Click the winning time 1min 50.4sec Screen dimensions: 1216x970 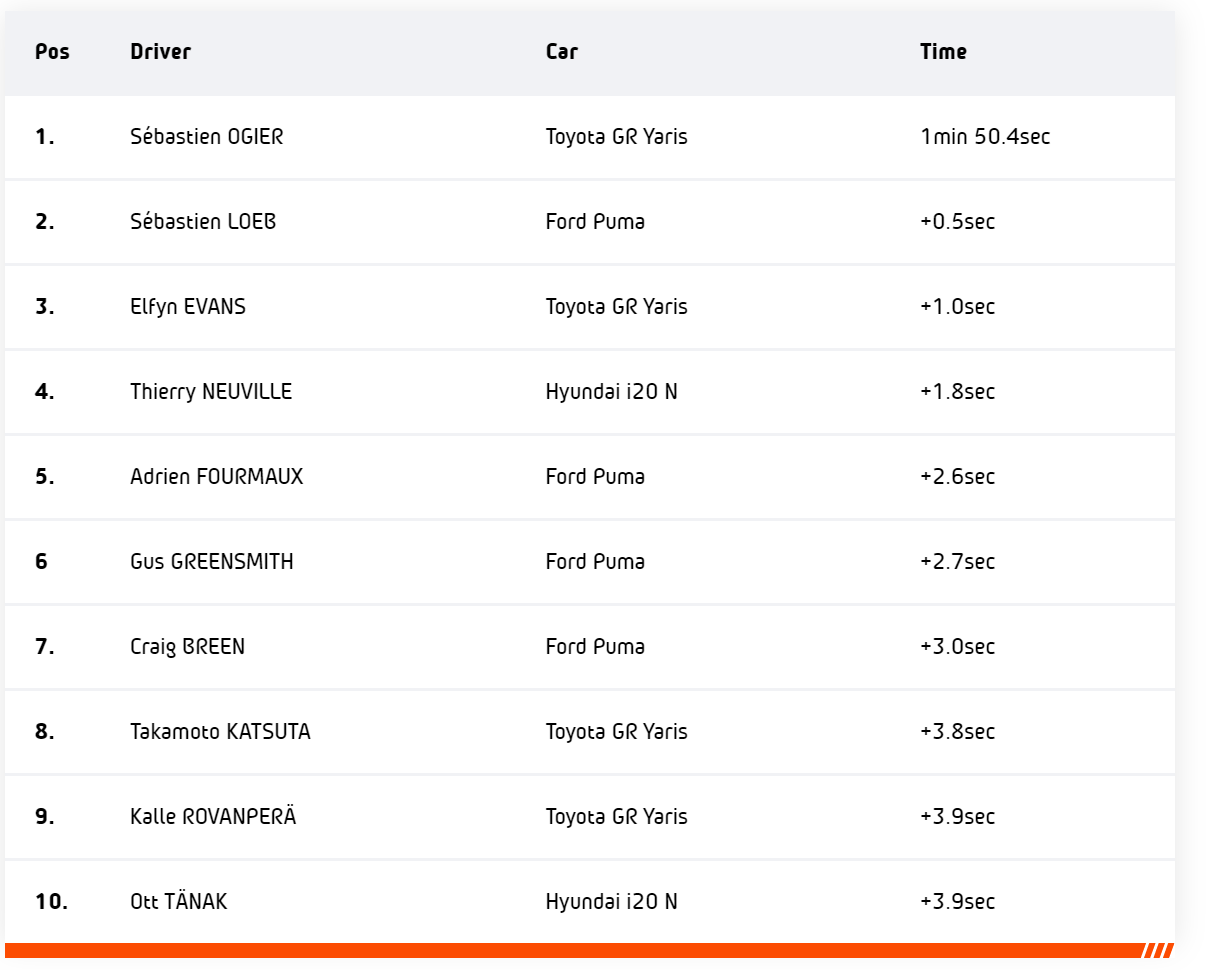point(985,137)
